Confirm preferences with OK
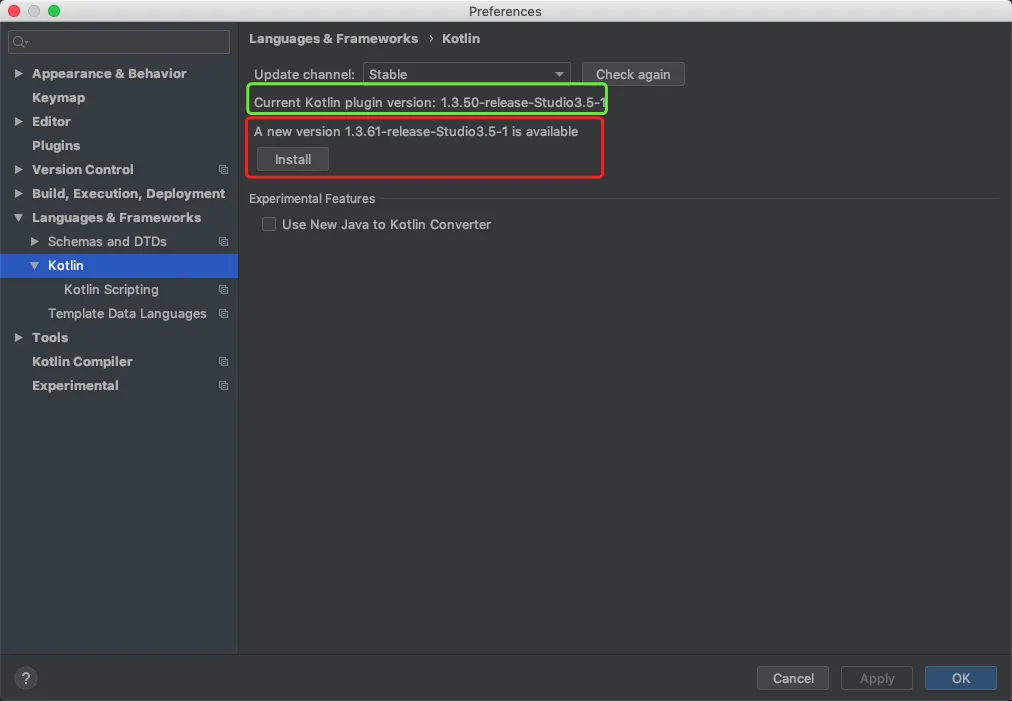1012x701 pixels. click(x=961, y=678)
